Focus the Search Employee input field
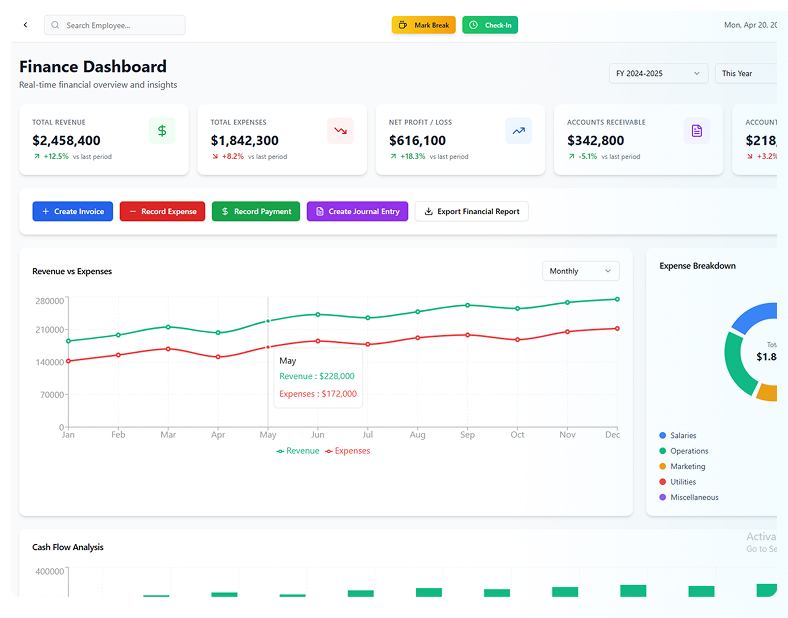This screenshot has width=788, height=618. (x=122, y=25)
